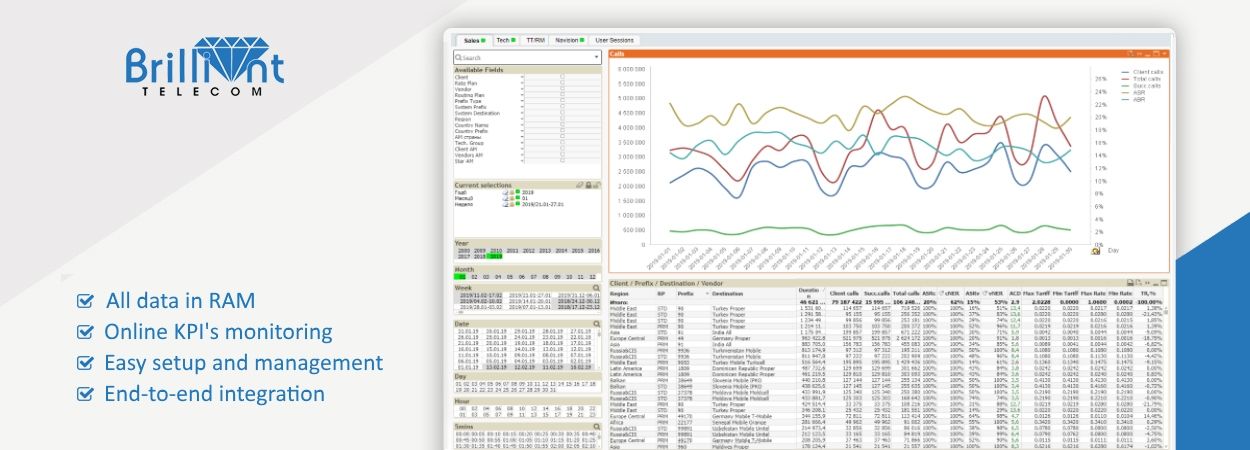Viewport: 1250px width, 450px height.
Task: Open the Search box dropdown arrow
Action: coord(596,58)
